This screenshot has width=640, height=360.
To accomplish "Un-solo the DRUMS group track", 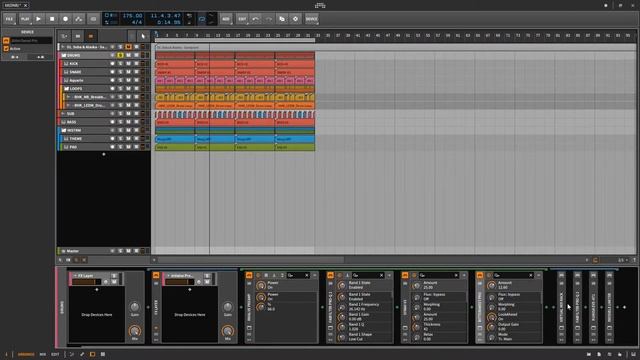I will [x=120, y=55].
